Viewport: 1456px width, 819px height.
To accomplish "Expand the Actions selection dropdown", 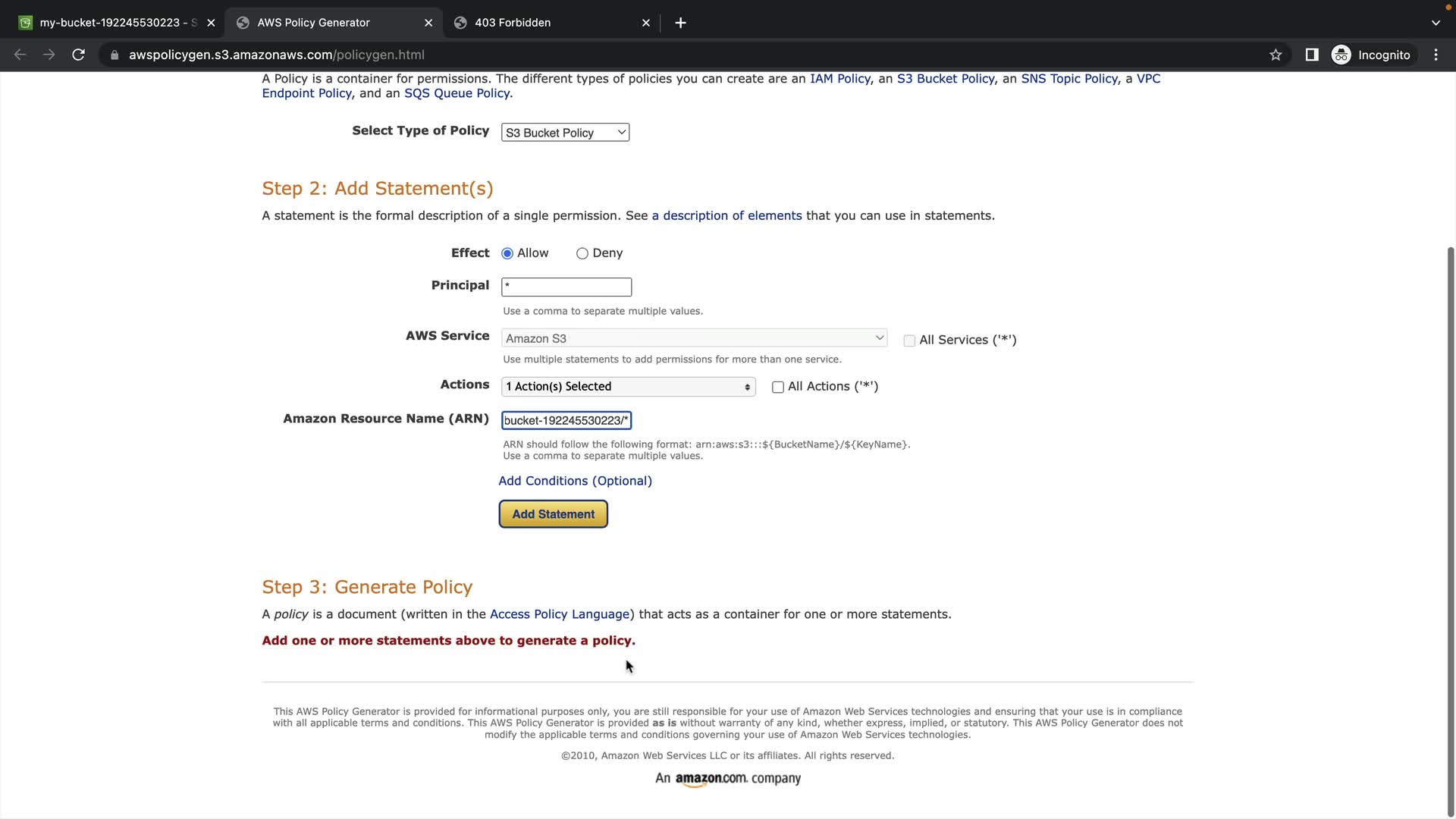I will click(x=628, y=387).
